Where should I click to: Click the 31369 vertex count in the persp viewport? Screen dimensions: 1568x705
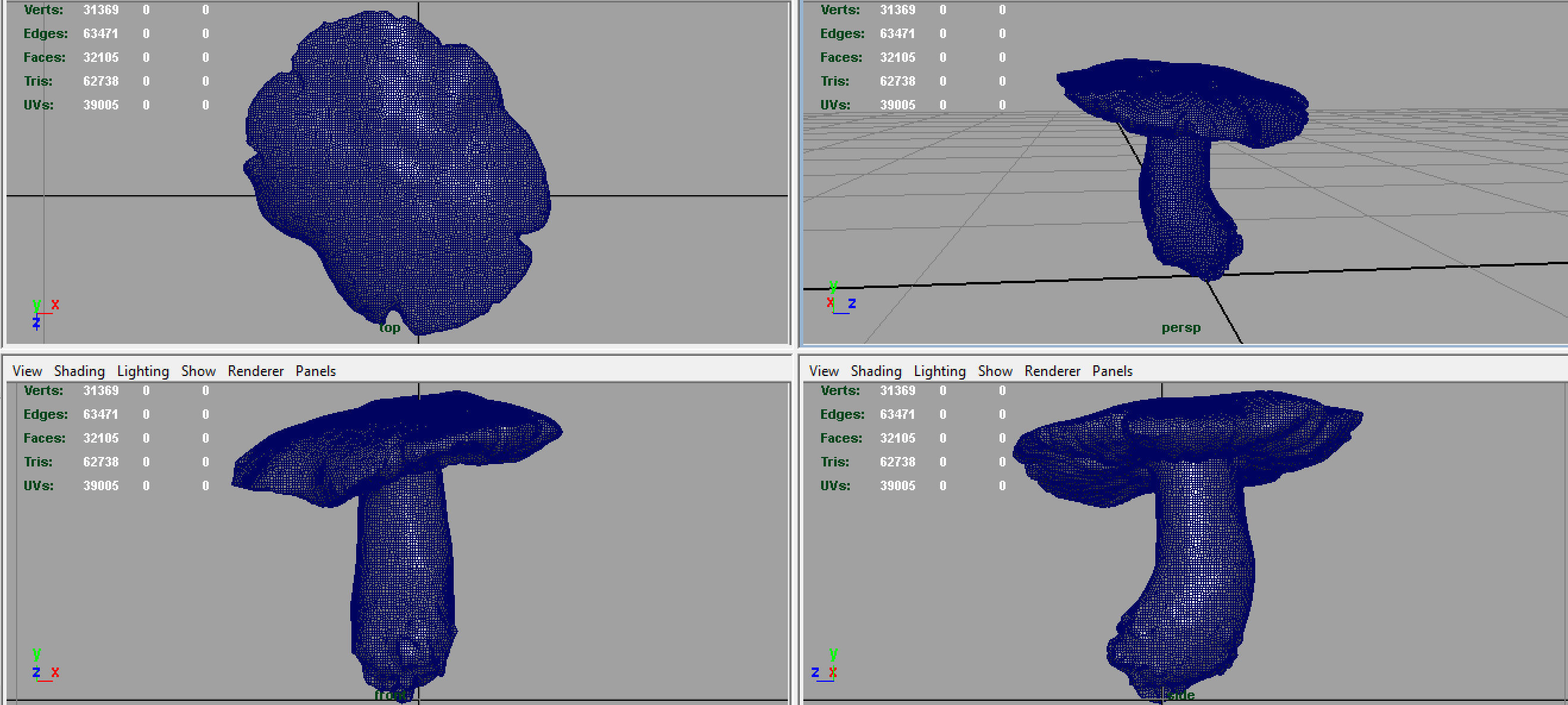pos(897,10)
